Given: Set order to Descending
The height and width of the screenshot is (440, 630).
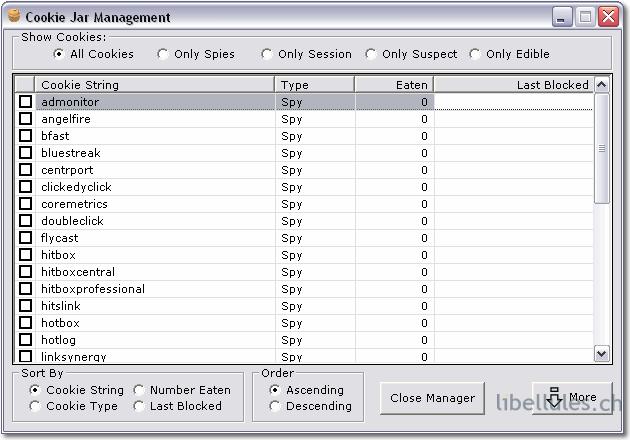Looking at the screenshot, I should coord(275,406).
